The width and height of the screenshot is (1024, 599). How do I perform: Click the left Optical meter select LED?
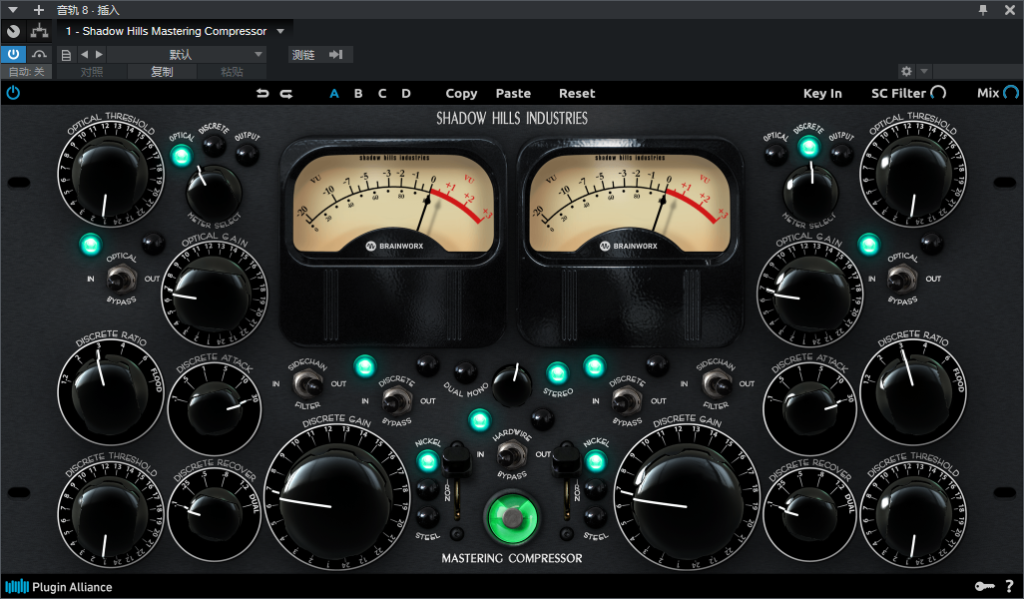tap(182, 155)
